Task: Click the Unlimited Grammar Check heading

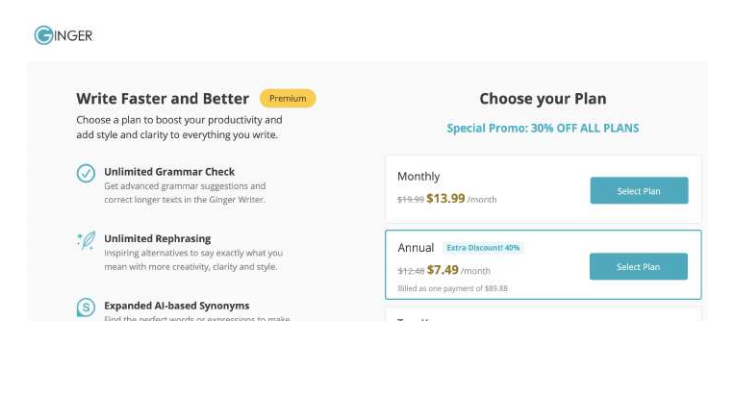Action: pos(169,172)
